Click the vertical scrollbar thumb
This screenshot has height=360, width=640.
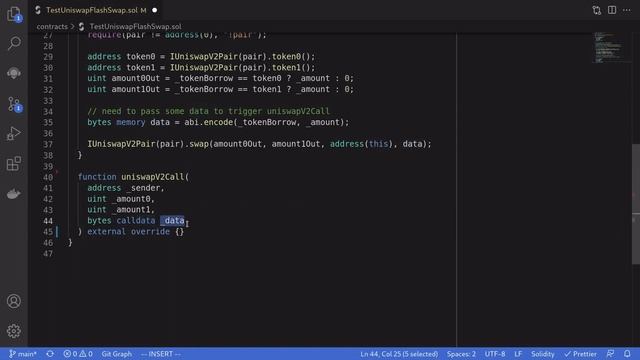click(636, 204)
